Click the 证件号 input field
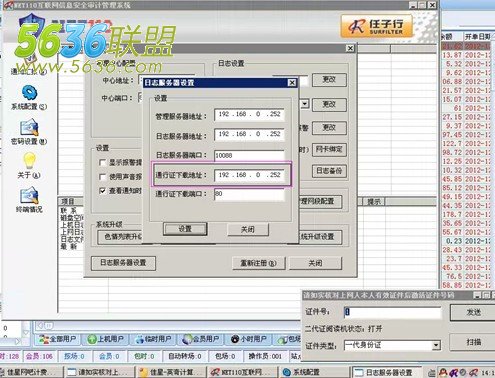The image size is (495, 378). click(392, 312)
